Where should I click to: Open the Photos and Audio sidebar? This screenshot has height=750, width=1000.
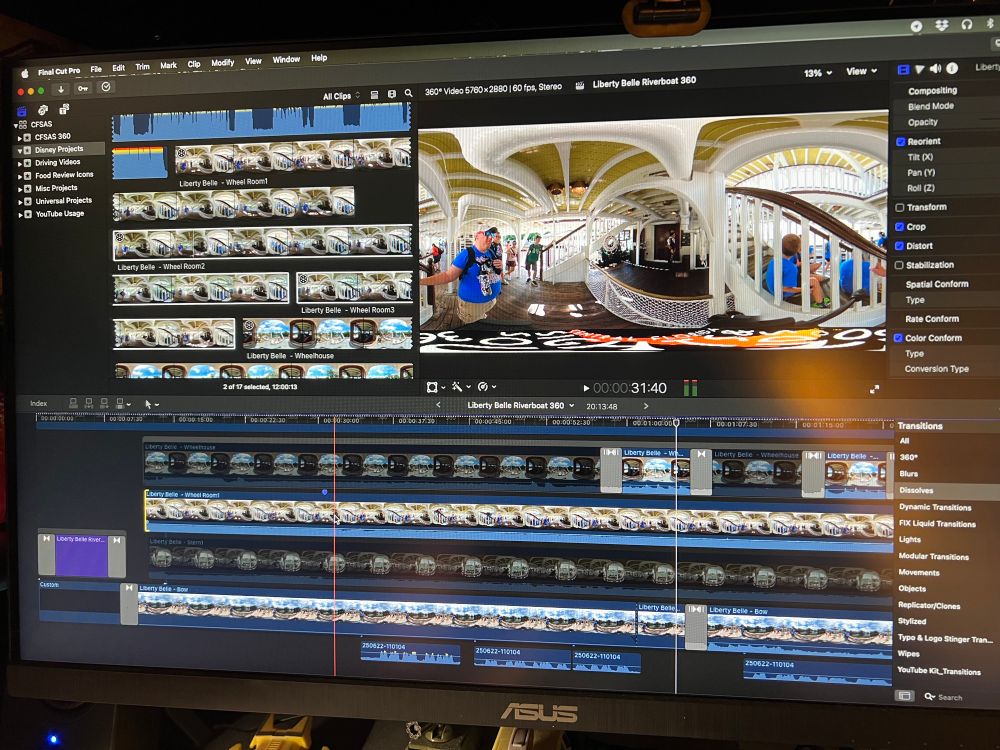coord(43,110)
